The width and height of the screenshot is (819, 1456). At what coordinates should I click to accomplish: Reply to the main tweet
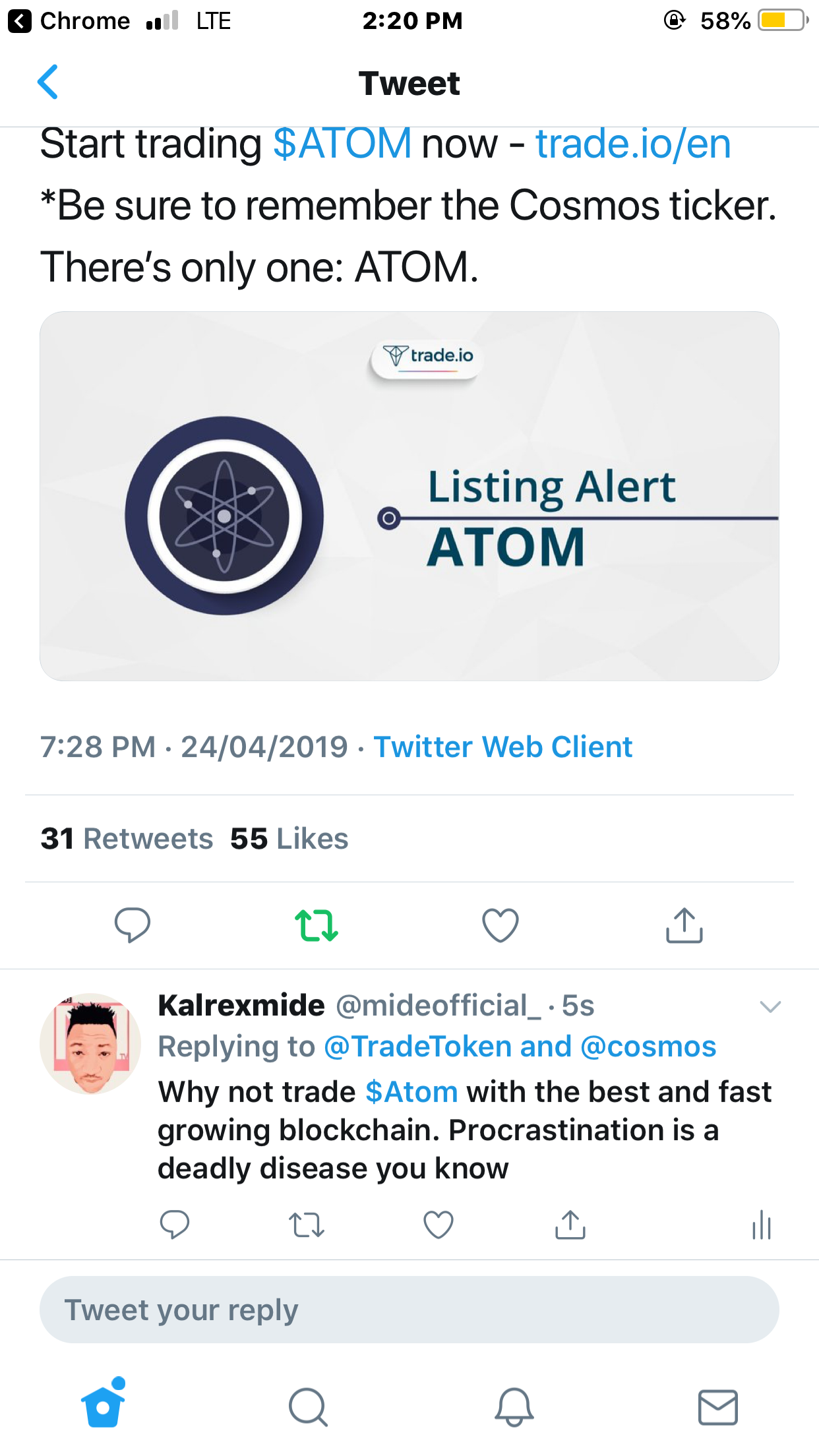132,925
